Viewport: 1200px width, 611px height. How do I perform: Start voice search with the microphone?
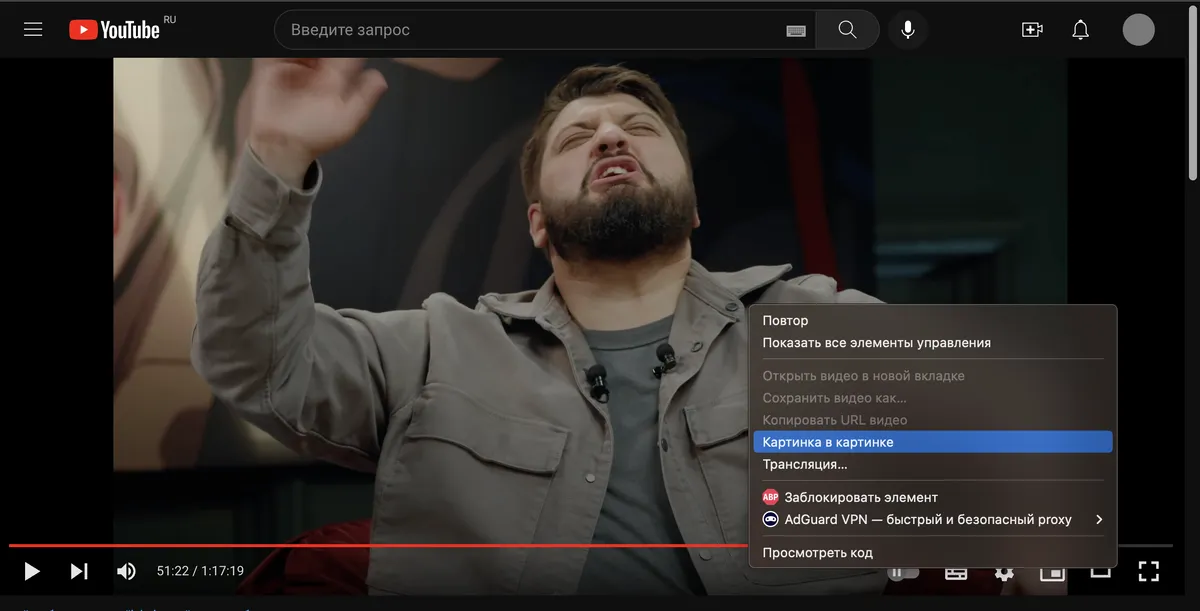(x=908, y=30)
